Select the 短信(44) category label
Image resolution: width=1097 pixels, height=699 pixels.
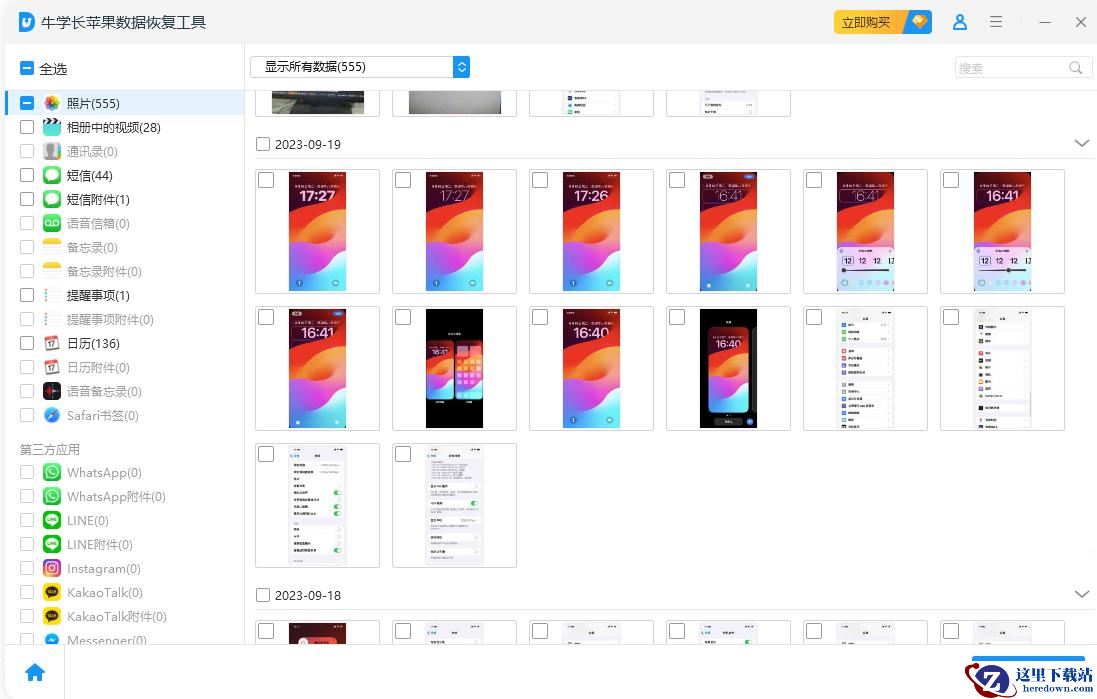coord(90,176)
